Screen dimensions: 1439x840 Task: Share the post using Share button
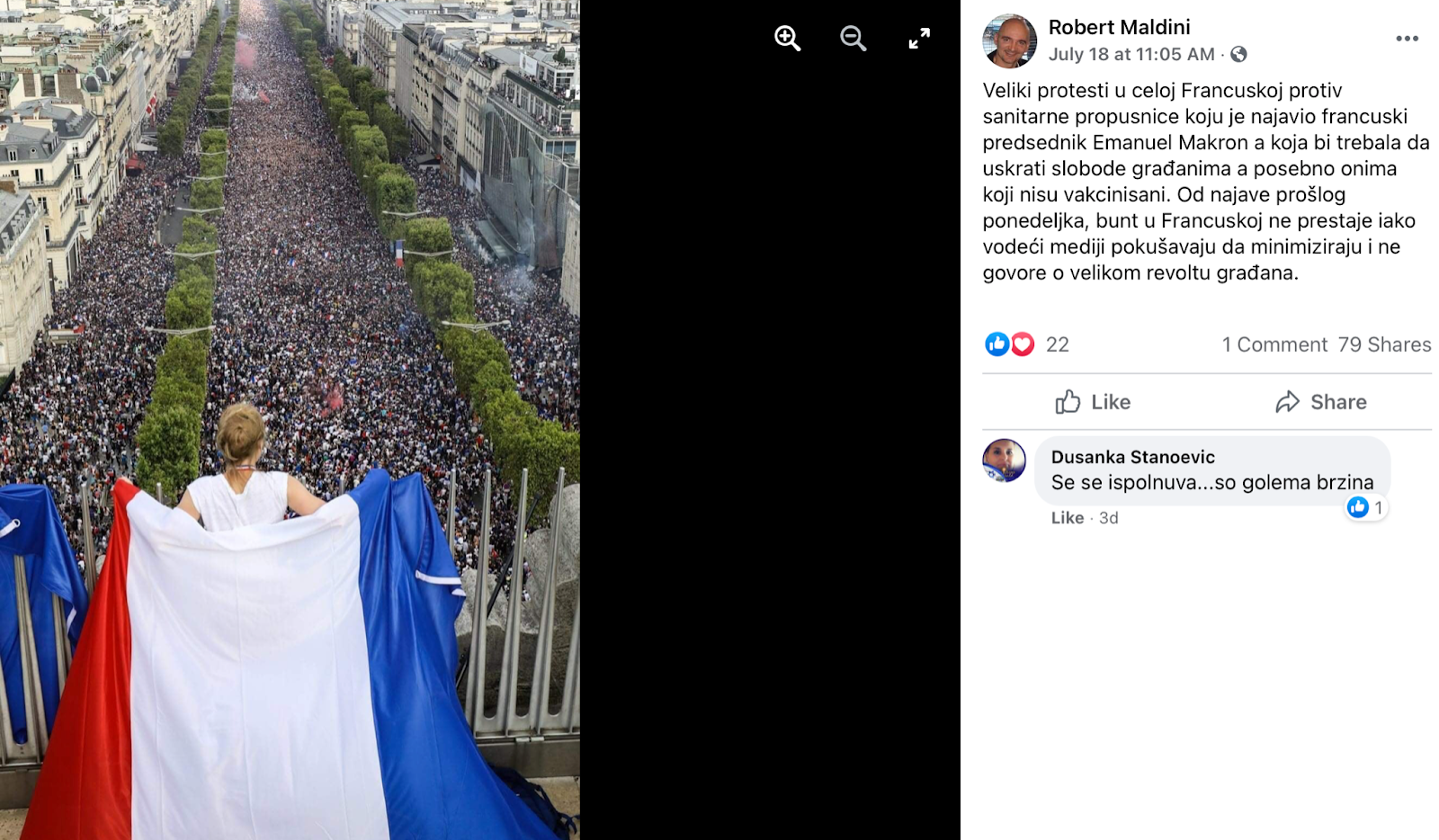click(1320, 402)
